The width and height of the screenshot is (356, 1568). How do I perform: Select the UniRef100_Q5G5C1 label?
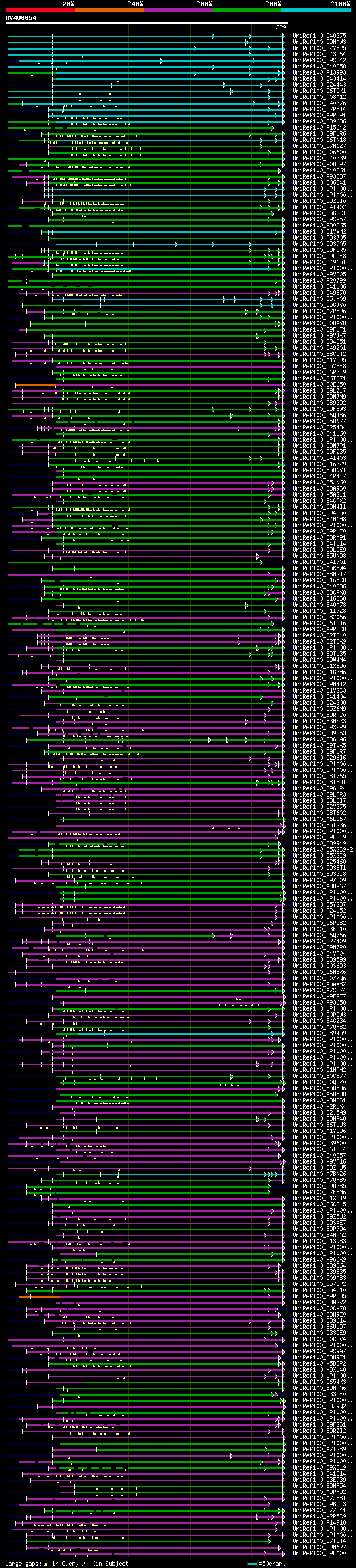coord(319,213)
